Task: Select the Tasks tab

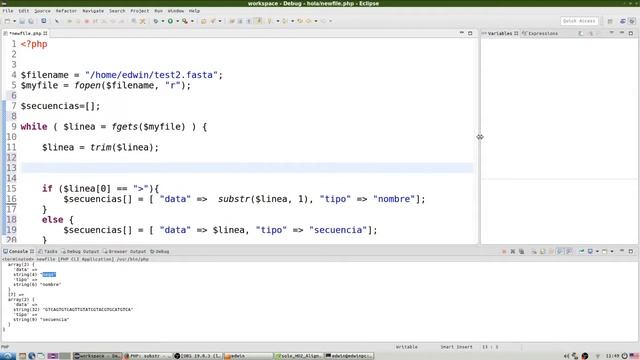Action: coord(48,251)
